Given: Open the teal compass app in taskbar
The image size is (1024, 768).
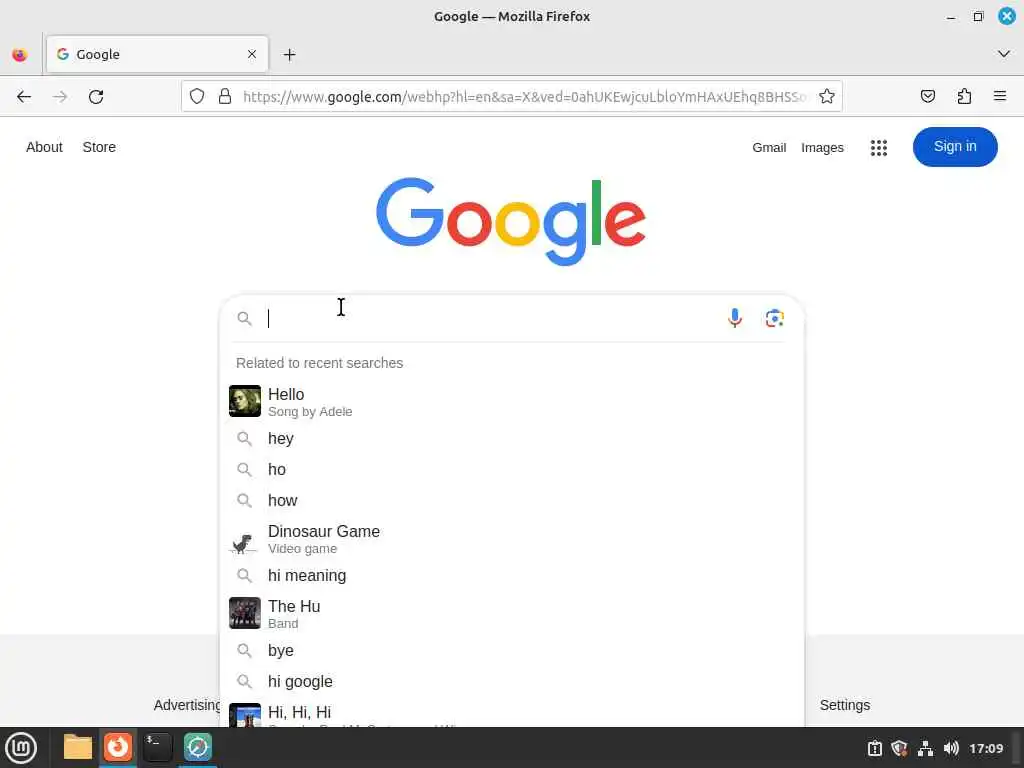Looking at the screenshot, I should click(197, 747).
